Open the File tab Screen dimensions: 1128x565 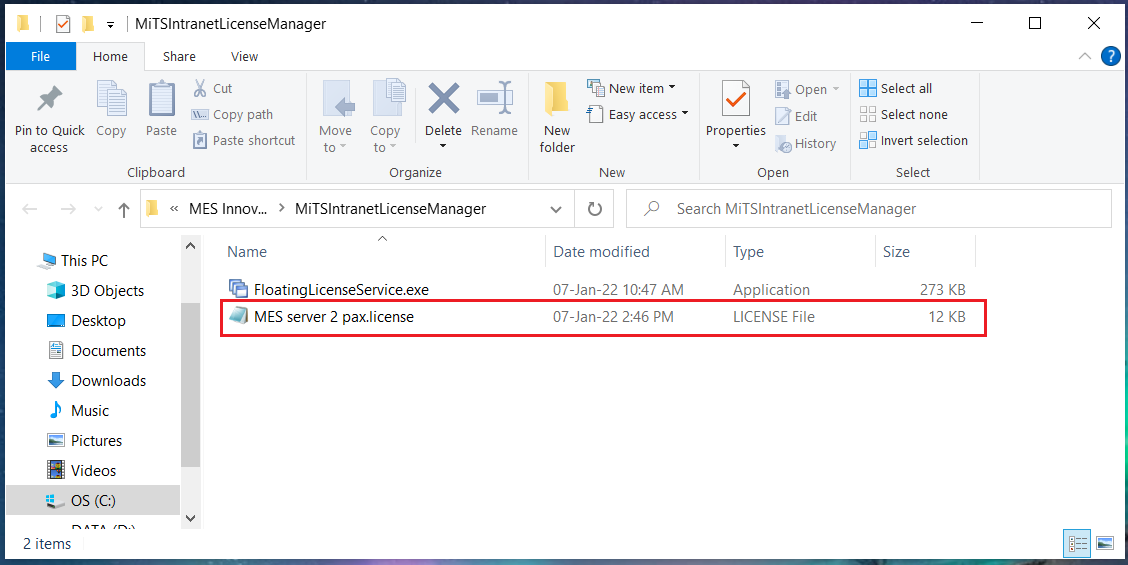pyautogui.click(x=40, y=56)
